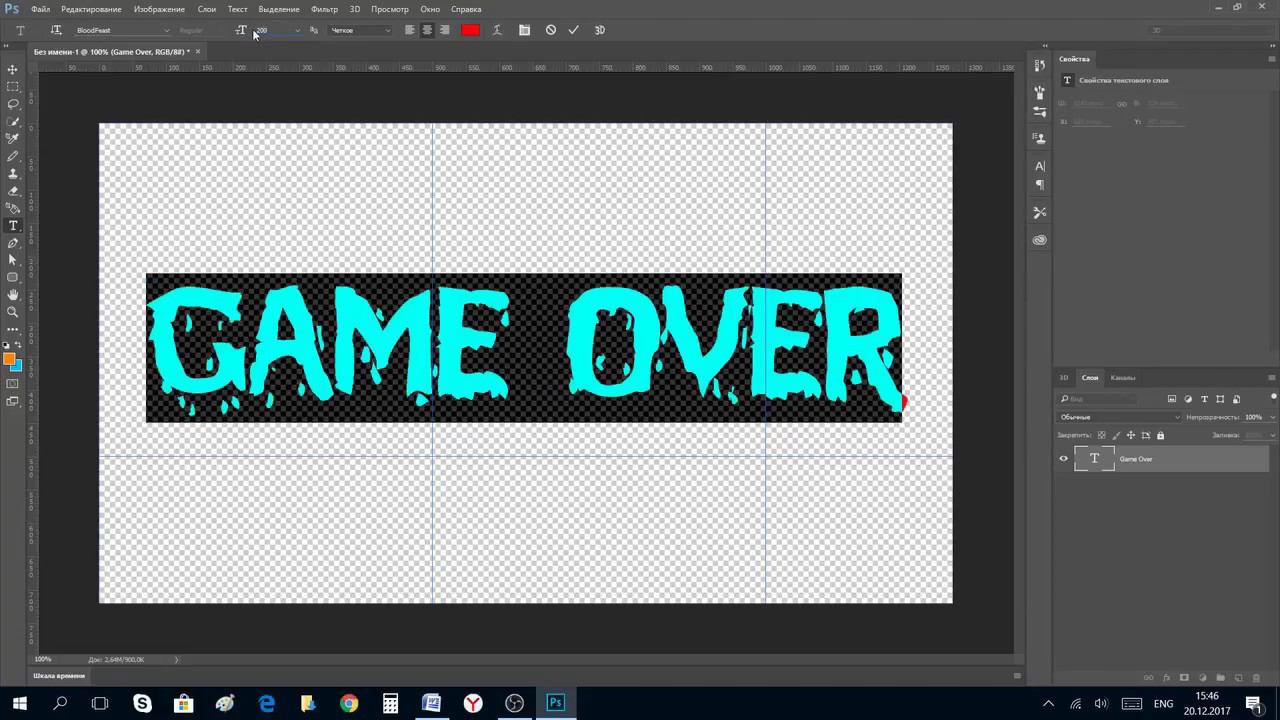The height and width of the screenshot is (720, 1280).
Task: Add a layer mask
Action: (x=1184, y=678)
